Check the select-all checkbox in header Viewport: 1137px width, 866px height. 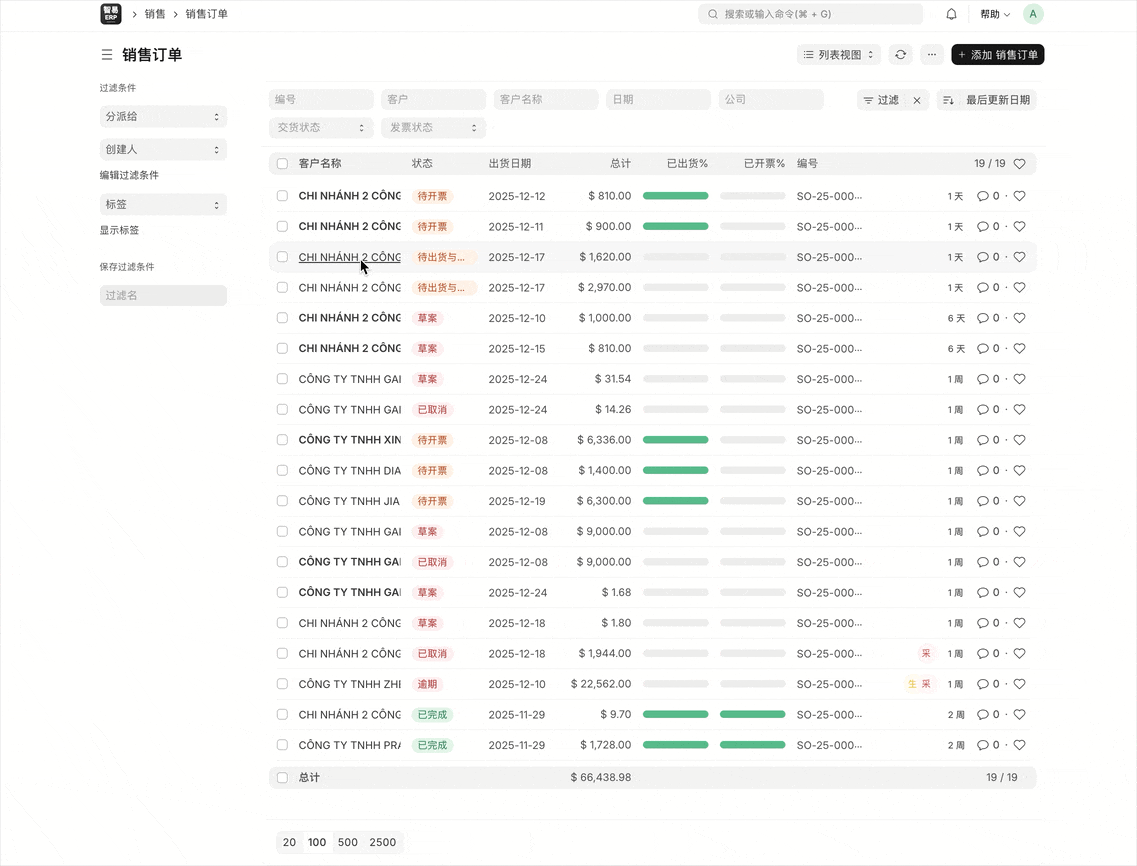282,164
